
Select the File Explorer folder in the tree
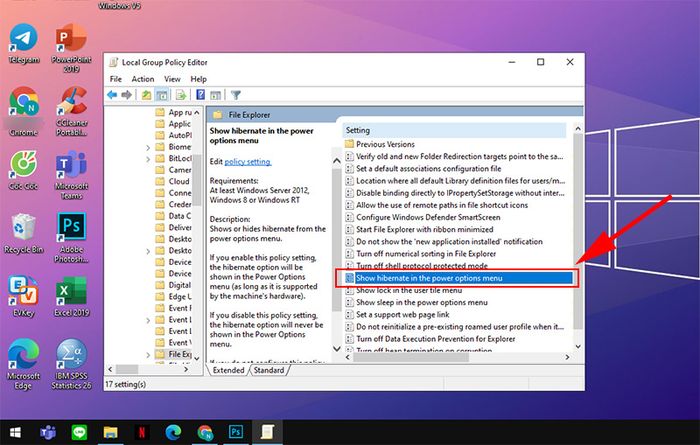[x=173, y=354]
